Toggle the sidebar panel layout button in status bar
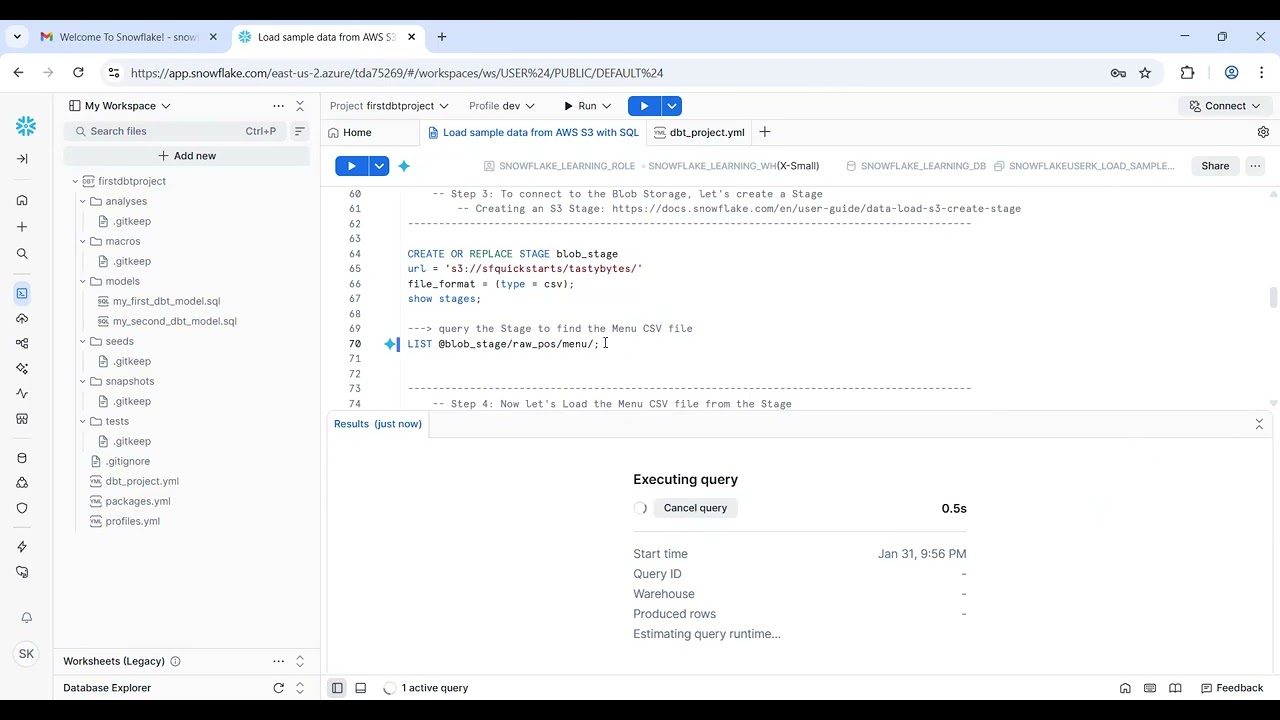1280x720 pixels. (337, 688)
